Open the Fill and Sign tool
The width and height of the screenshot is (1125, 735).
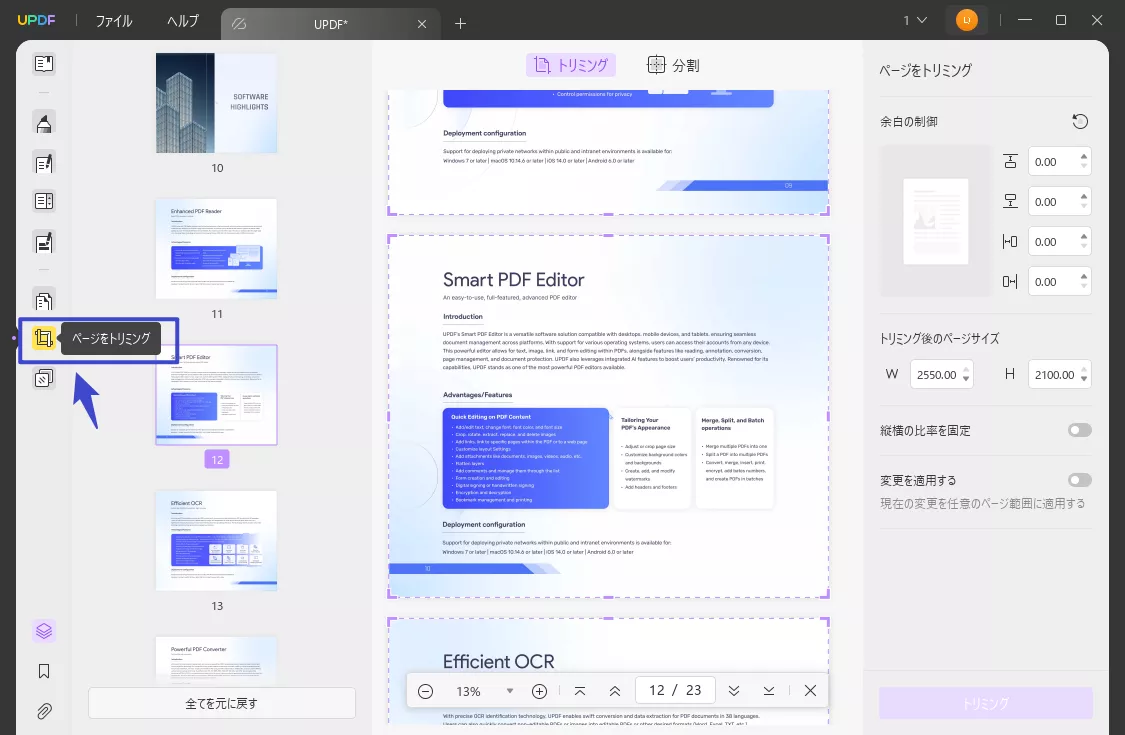[x=44, y=243]
